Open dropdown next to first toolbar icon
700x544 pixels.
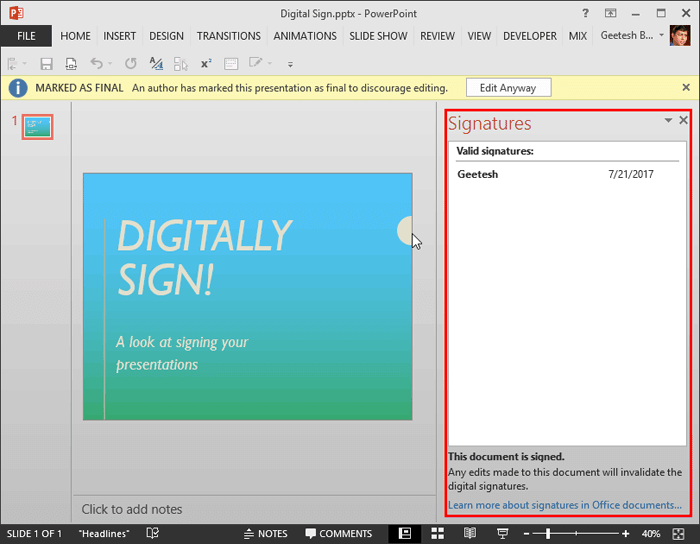click(25, 63)
